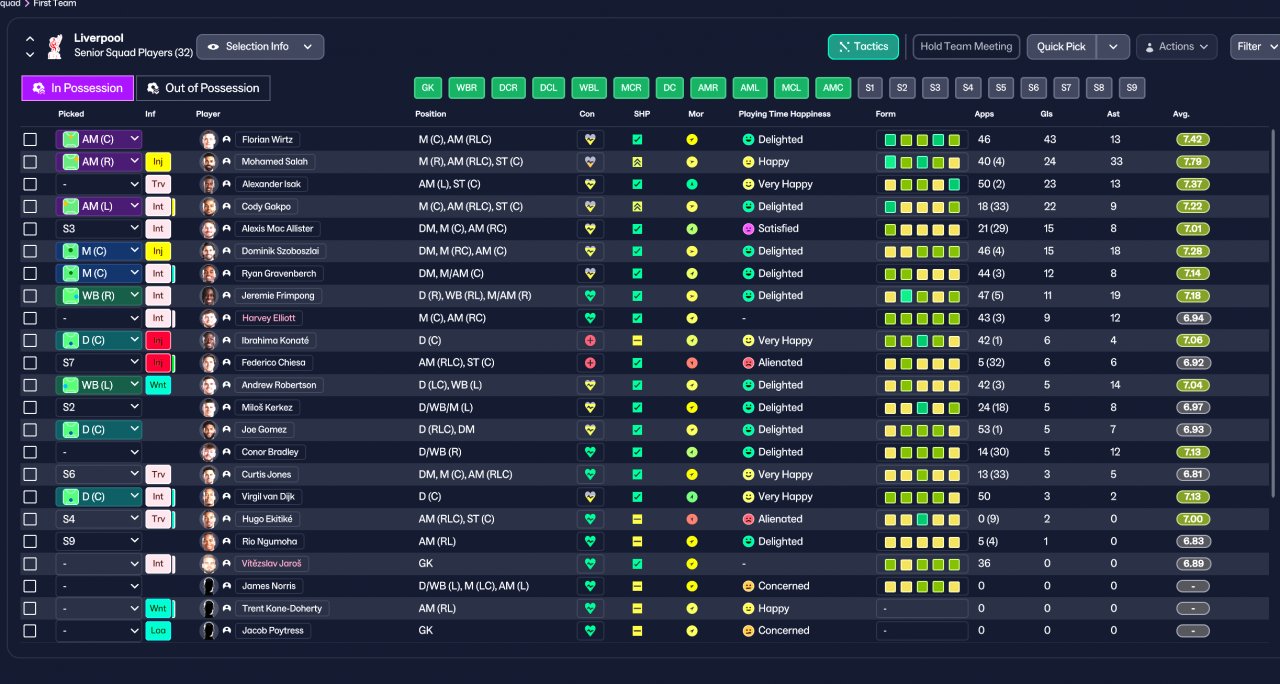The image size is (1280, 684).
Task: Click Hugo Ekitiké's yellow sharpness icon
Action: click(637, 519)
